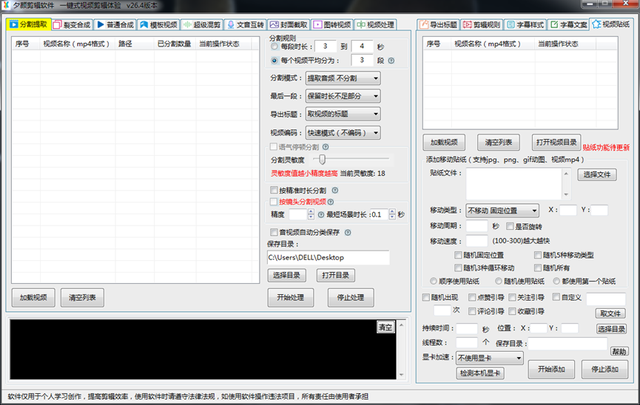
Task: Open the 显卡加速 dropdown
Action: coord(489,358)
